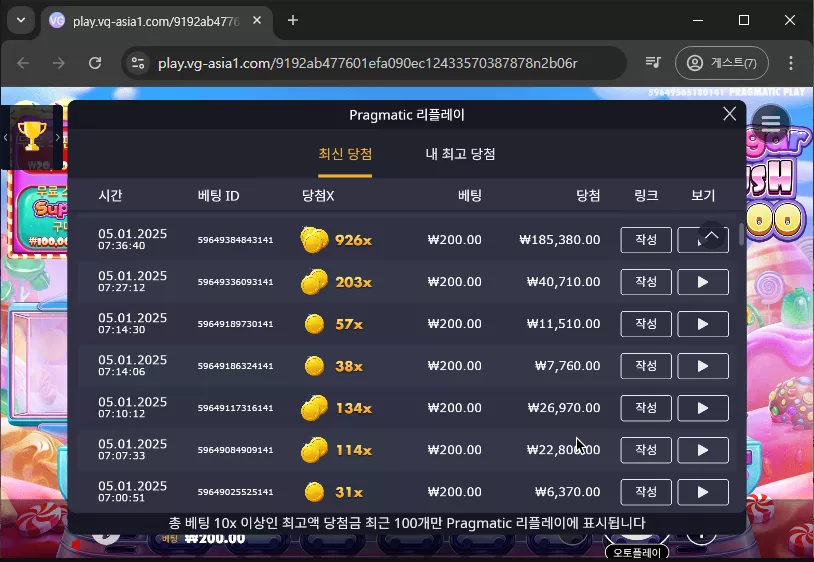Click the ₩26,970.00 win amount

[564, 408]
